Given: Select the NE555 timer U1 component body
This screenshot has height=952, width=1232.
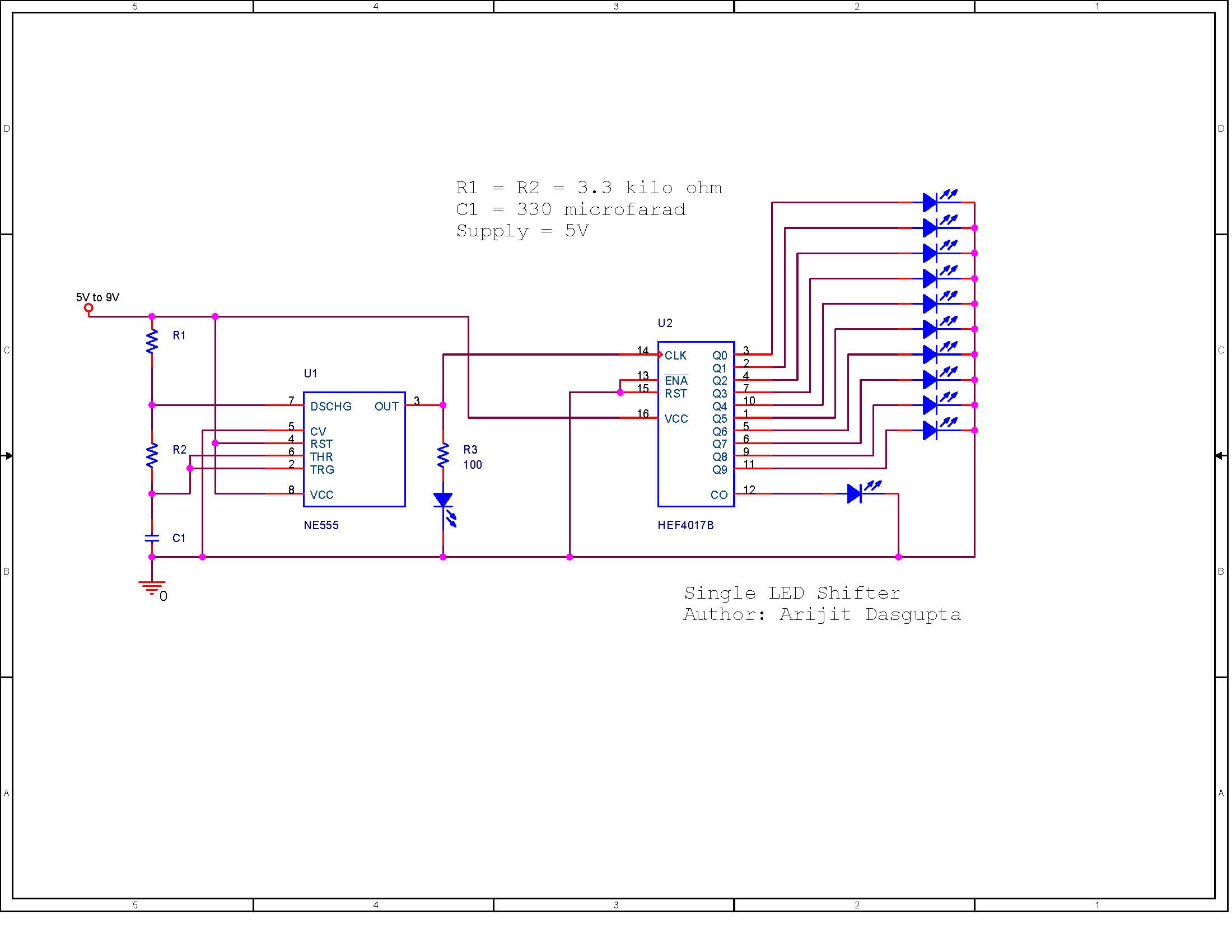Looking at the screenshot, I should click(x=355, y=451).
